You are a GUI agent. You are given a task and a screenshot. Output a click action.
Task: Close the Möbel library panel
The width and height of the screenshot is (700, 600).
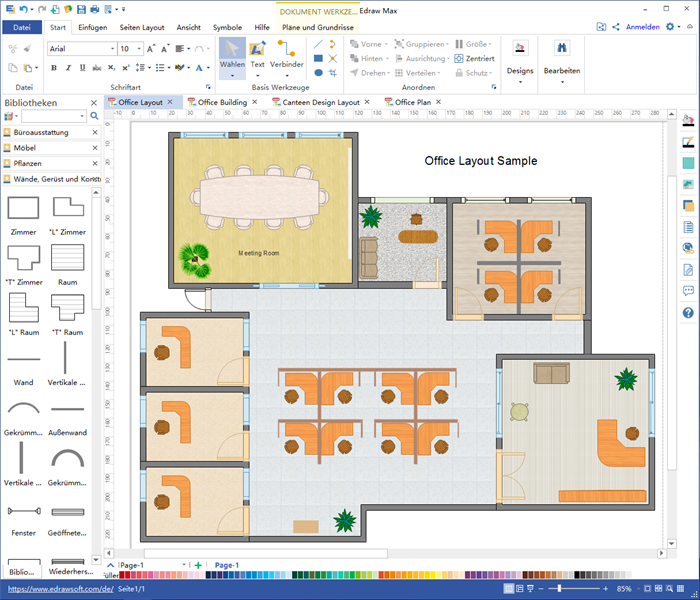(x=95, y=147)
